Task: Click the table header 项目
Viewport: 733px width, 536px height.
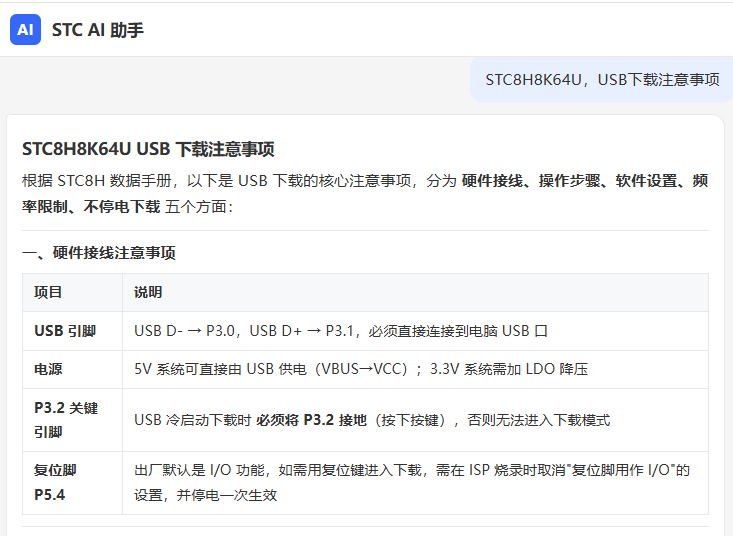Action: [48, 292]
